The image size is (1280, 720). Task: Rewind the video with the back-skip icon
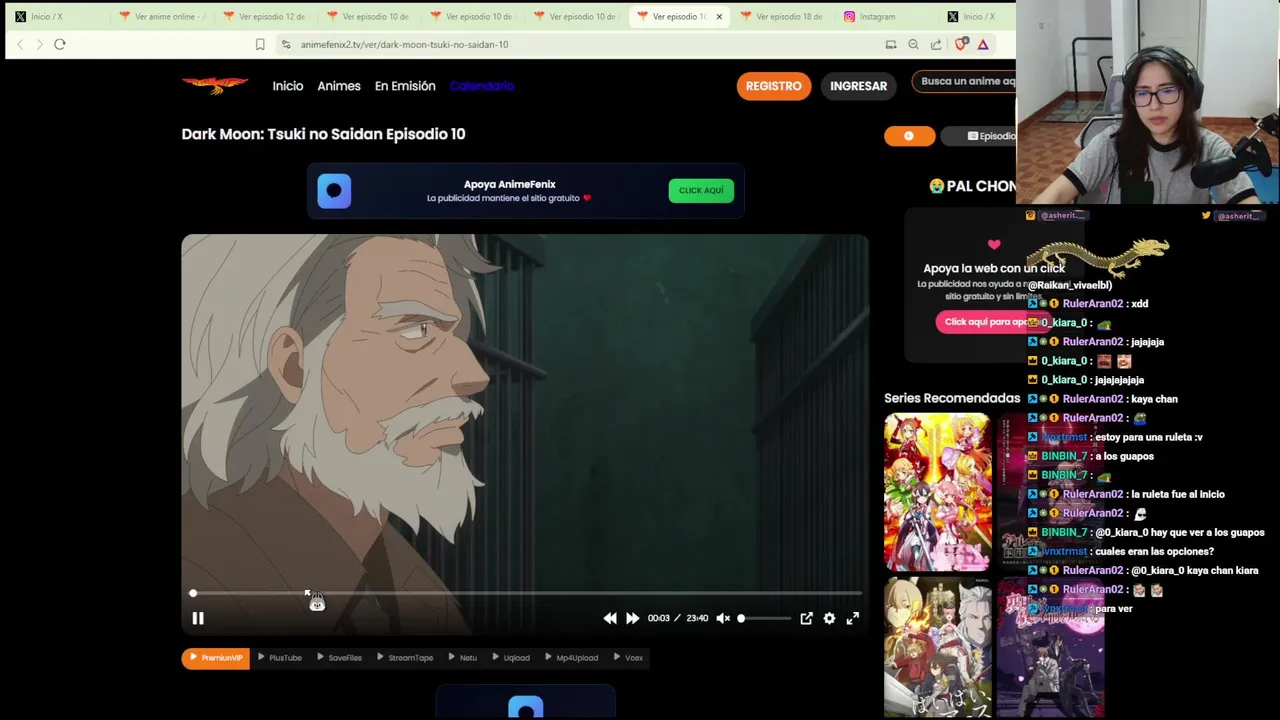pyautogui.click(x=610, y=618)
